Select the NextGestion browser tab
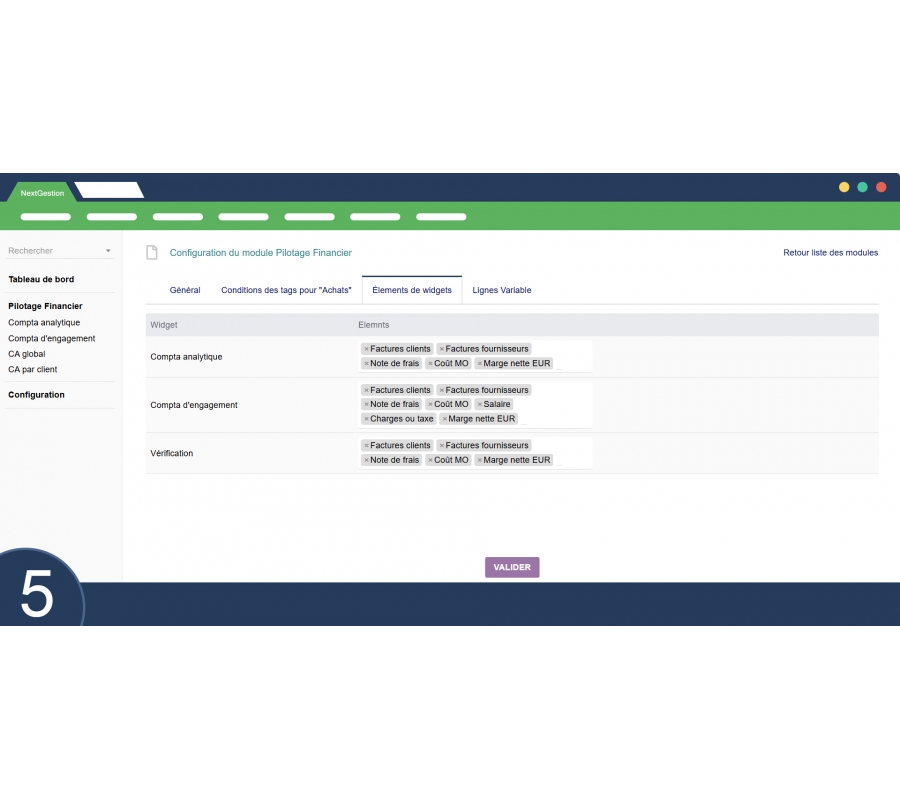 [42, 192]
